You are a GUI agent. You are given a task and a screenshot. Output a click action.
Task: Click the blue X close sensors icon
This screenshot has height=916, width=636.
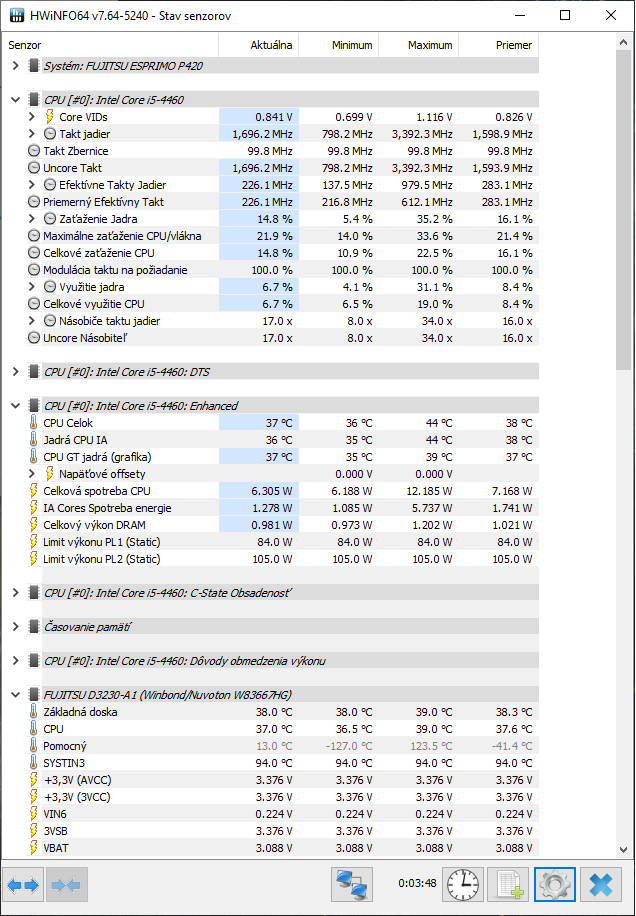coord(600,885)
